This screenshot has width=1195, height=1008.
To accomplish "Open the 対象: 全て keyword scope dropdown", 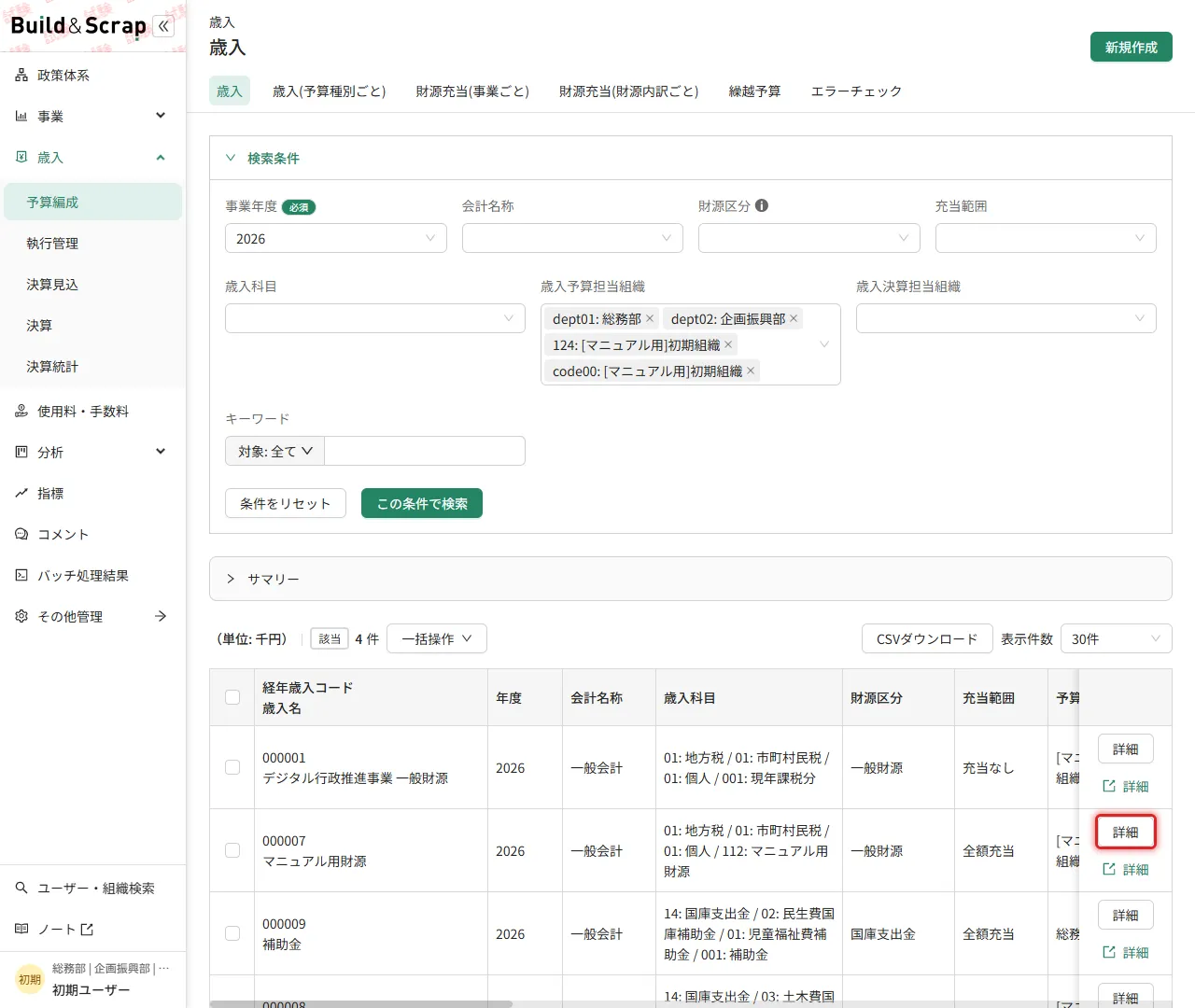I will [x=274, y=452].
